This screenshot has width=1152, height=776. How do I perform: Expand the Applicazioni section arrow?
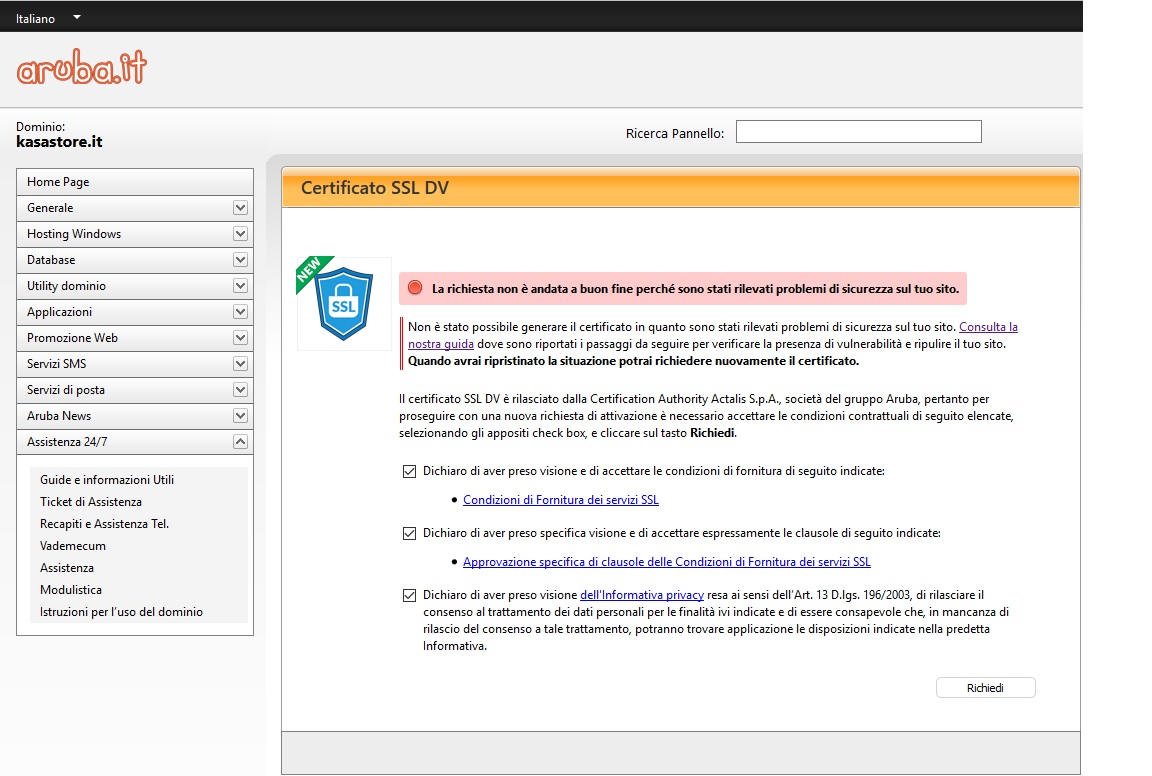pyautogui.click(x=240, y=312)
